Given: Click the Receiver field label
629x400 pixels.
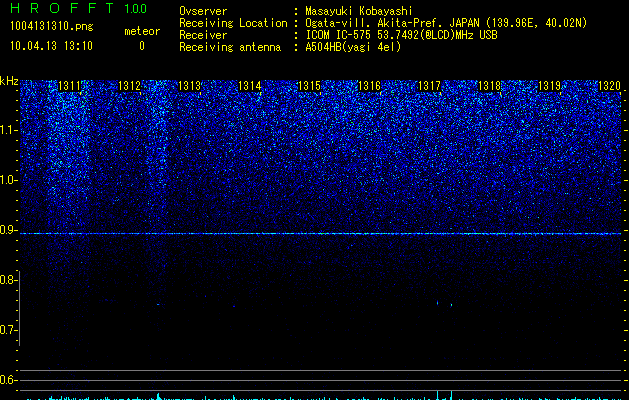Looking at the screenshot, I should click(203, 35).
